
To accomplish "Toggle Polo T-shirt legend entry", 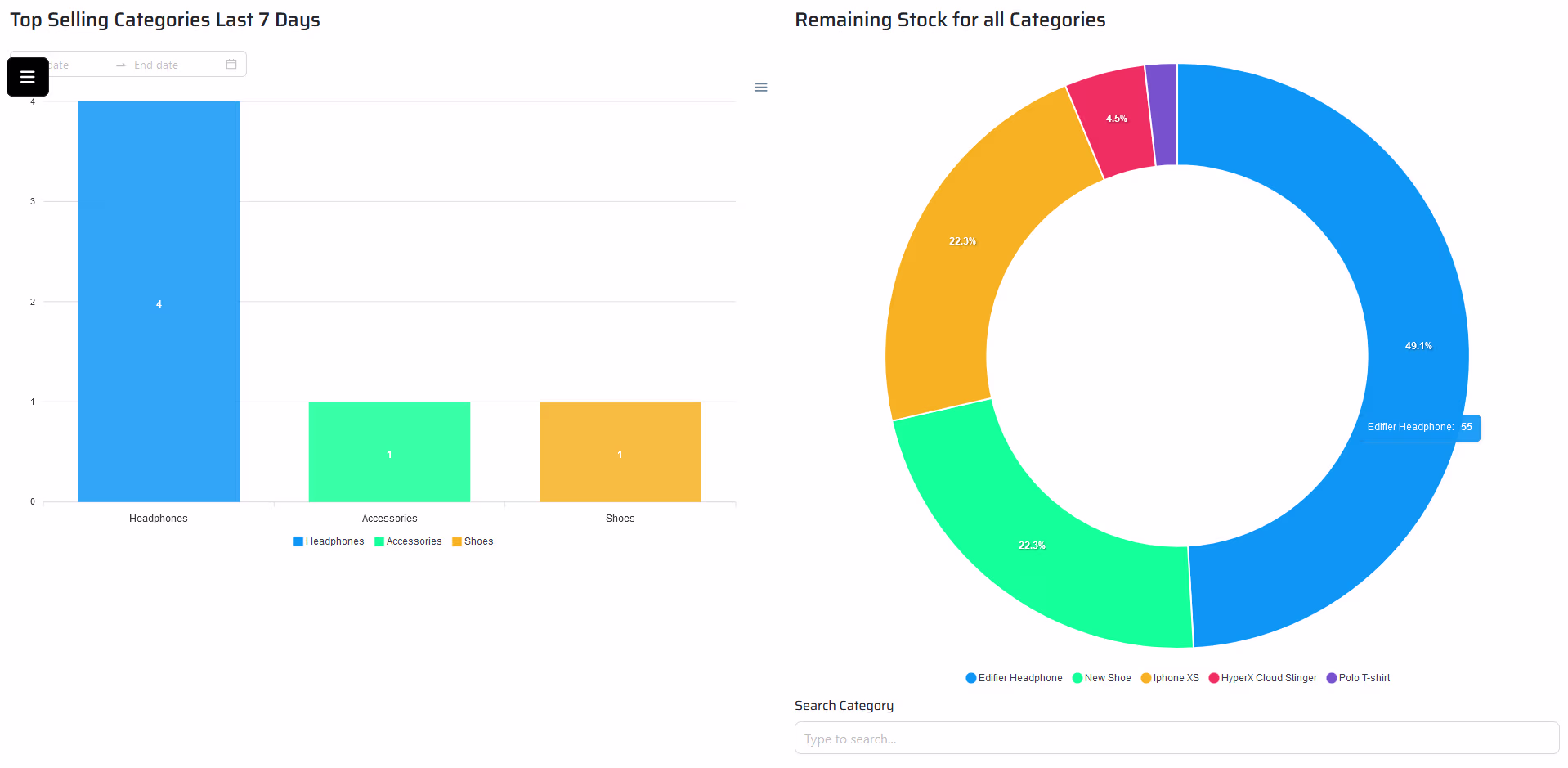I will point(1358,678).
